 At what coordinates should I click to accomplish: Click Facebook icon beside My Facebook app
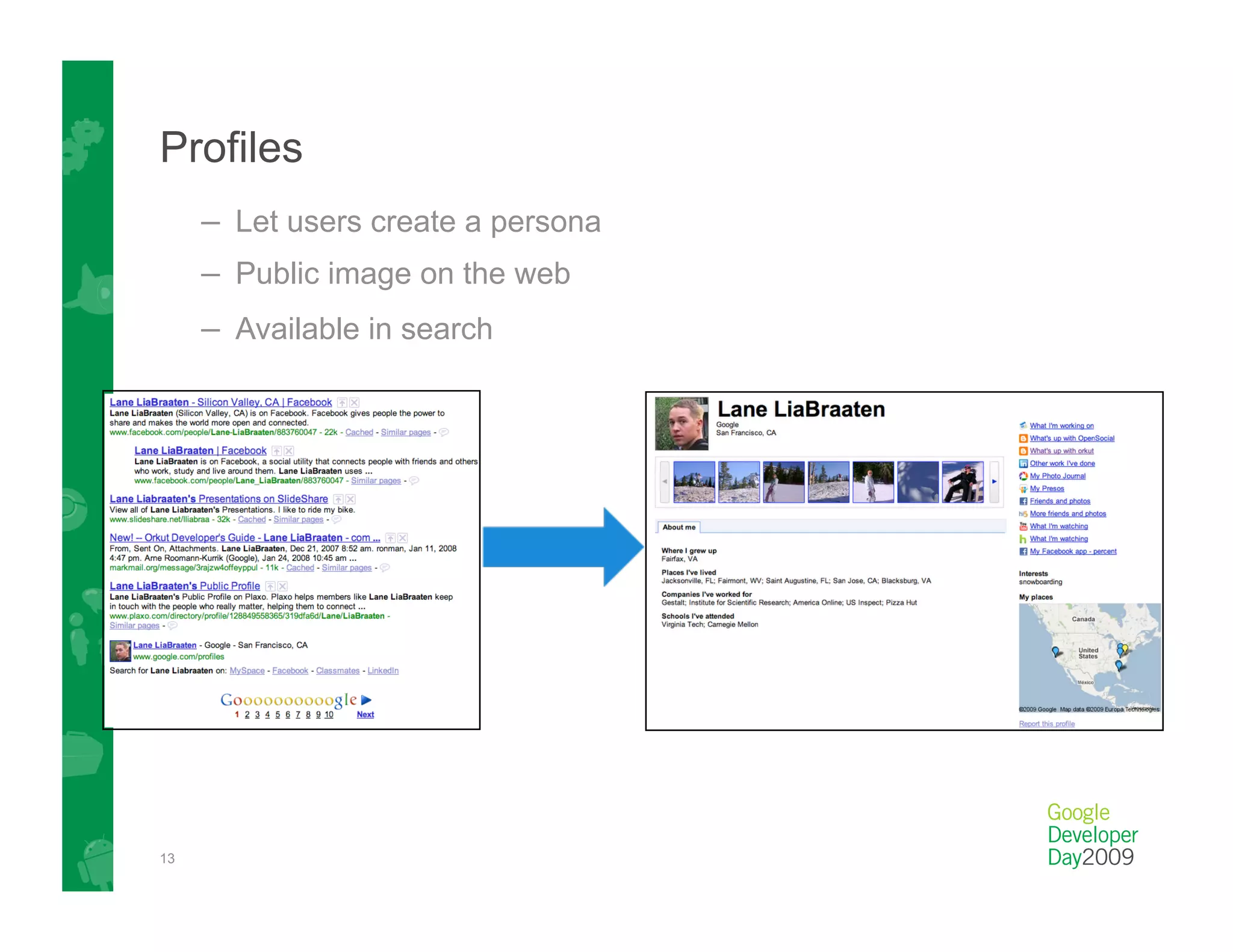pyautogui.click(x=1023, y=551)
